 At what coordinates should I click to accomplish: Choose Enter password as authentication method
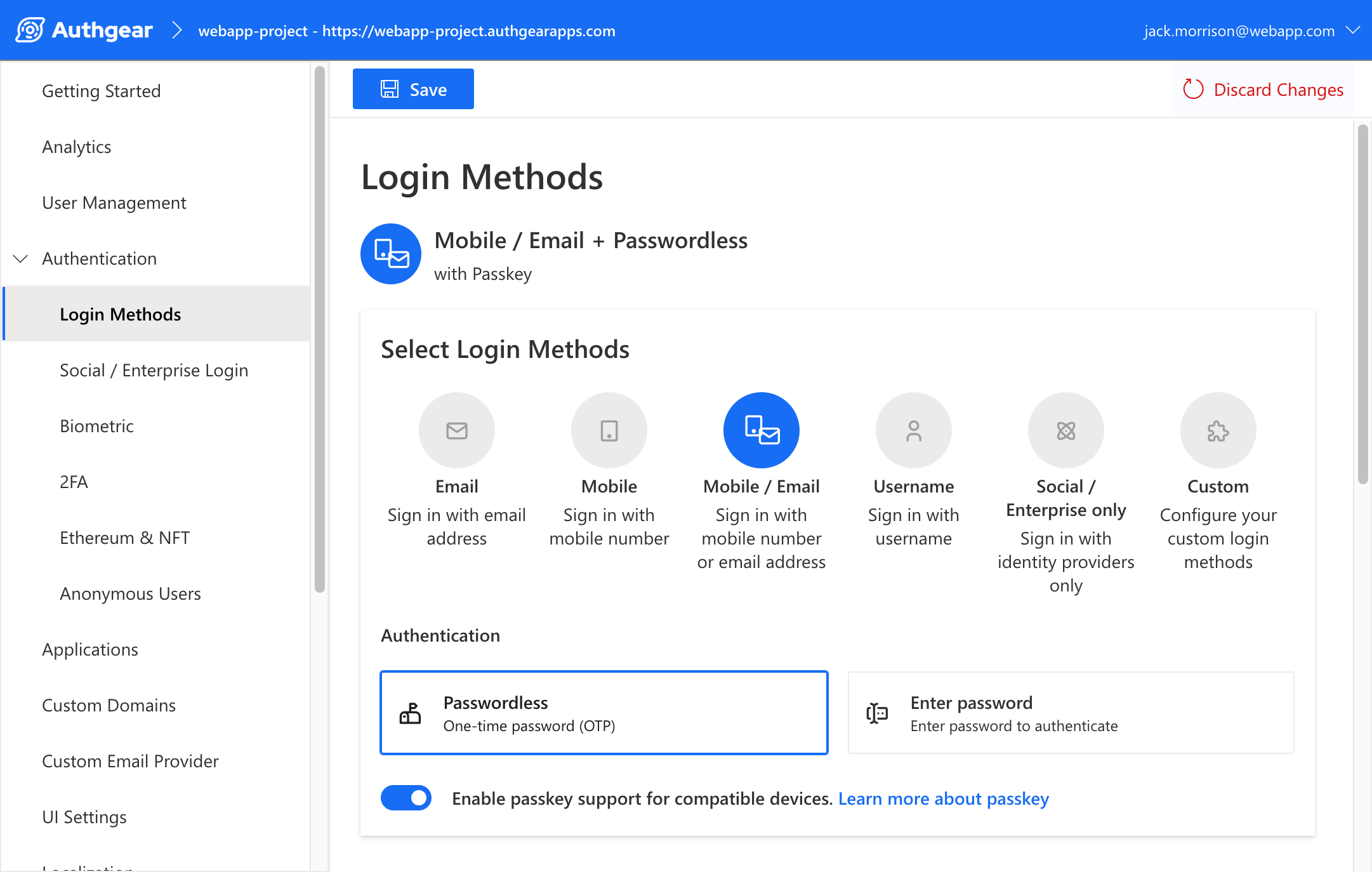click(x=1071, y=713)
